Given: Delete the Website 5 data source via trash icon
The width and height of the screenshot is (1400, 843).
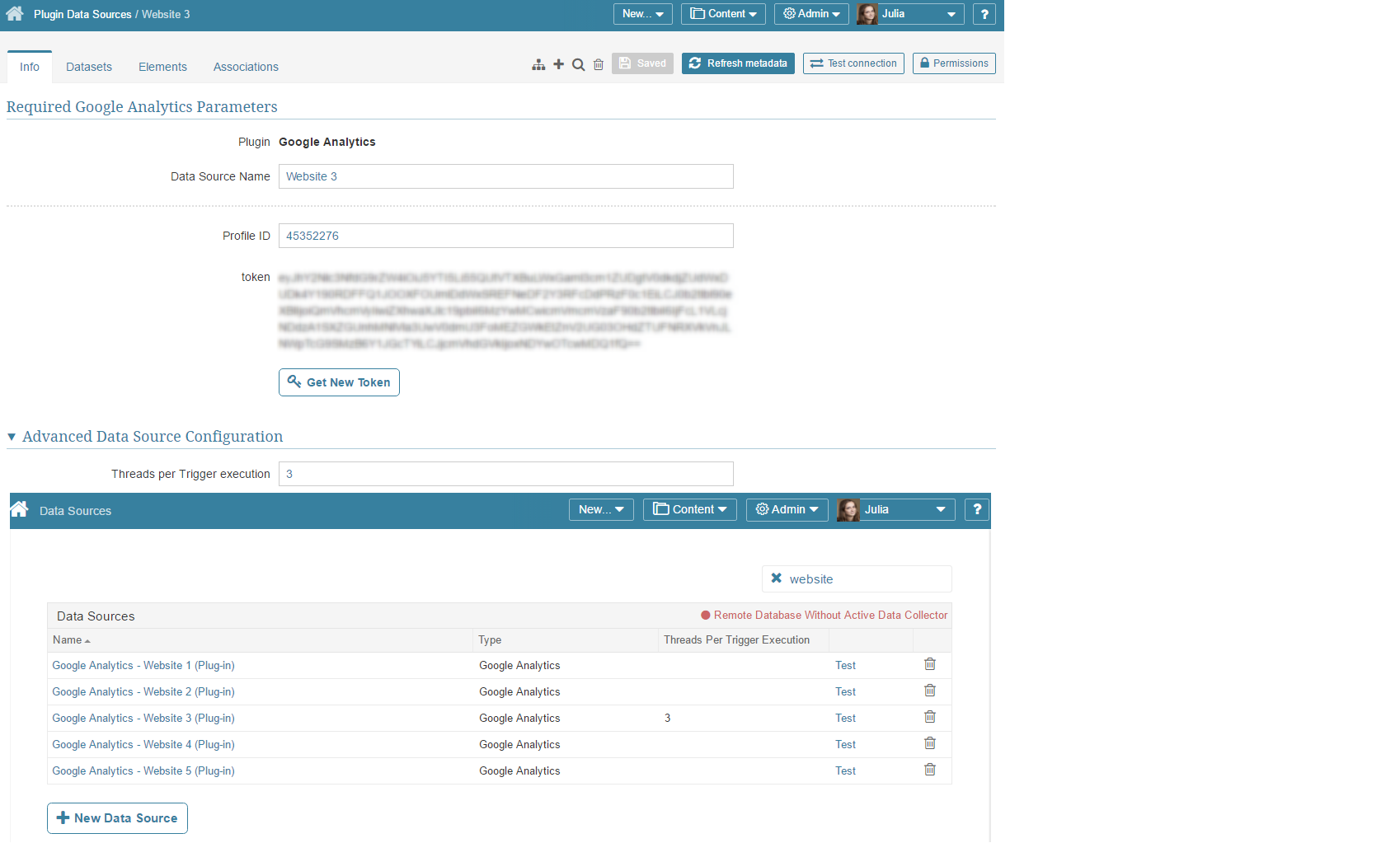Looking at the screenshot, I should (x=930, y=770).
